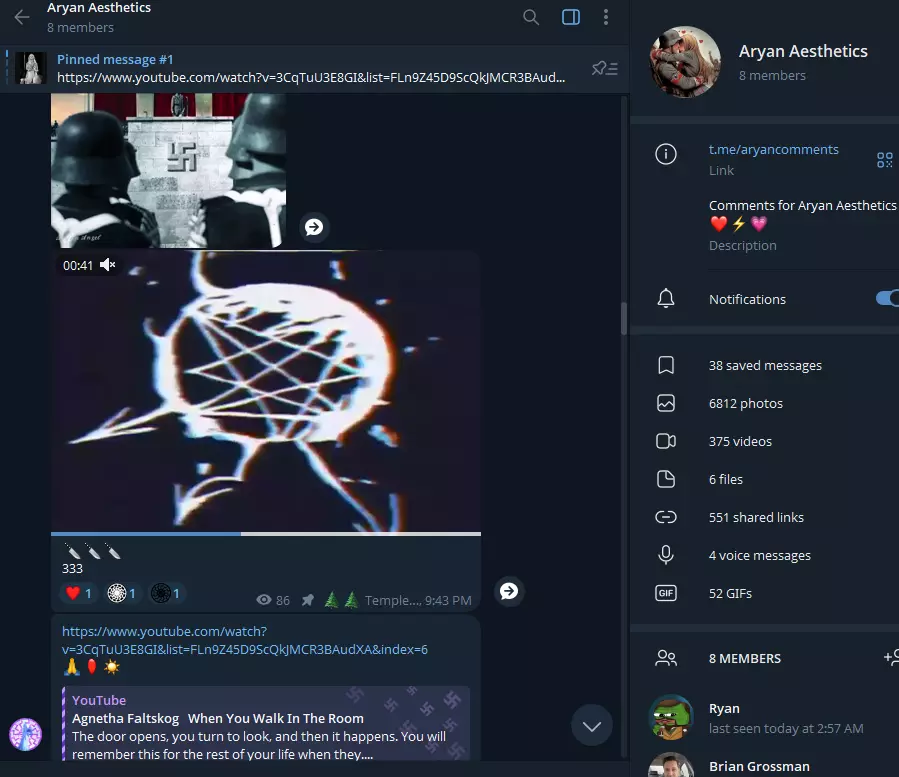The width and height of the screenshot is (899, 777).
Task: Open 551 shared links
Action: coord(764,517)
